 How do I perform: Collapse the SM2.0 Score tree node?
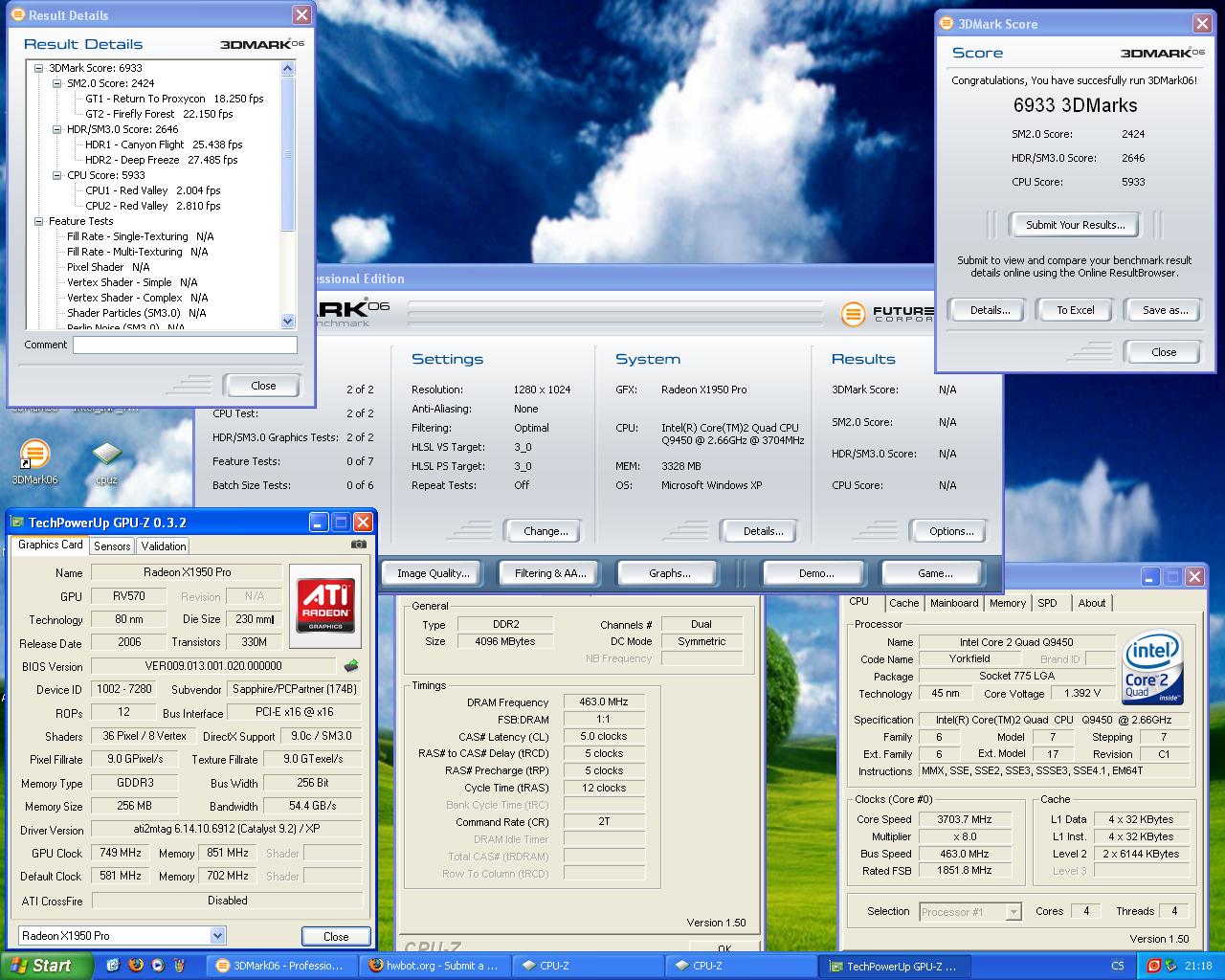[x=57, y=83]
